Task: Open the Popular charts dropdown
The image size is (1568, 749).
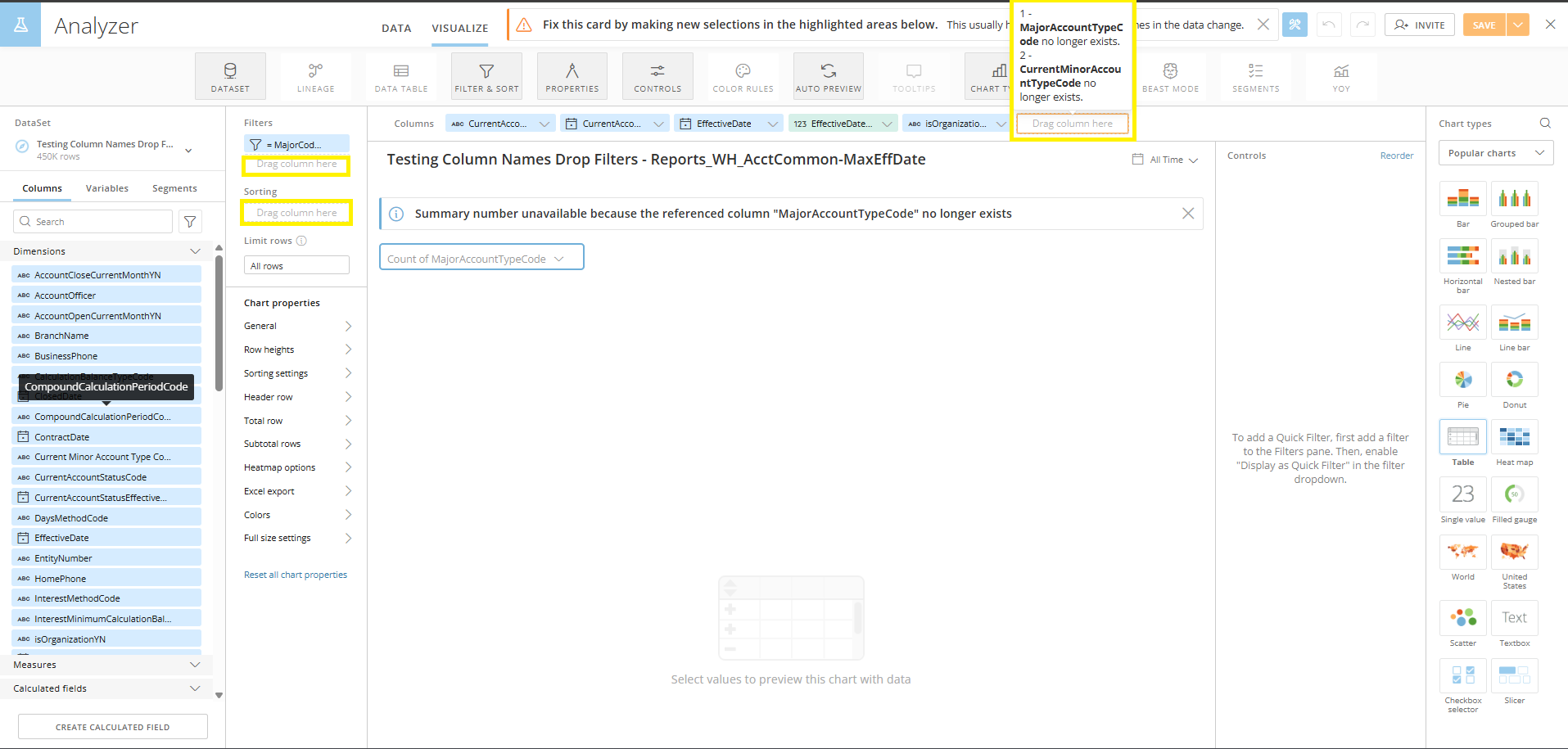Action: tap(1496, 153)
